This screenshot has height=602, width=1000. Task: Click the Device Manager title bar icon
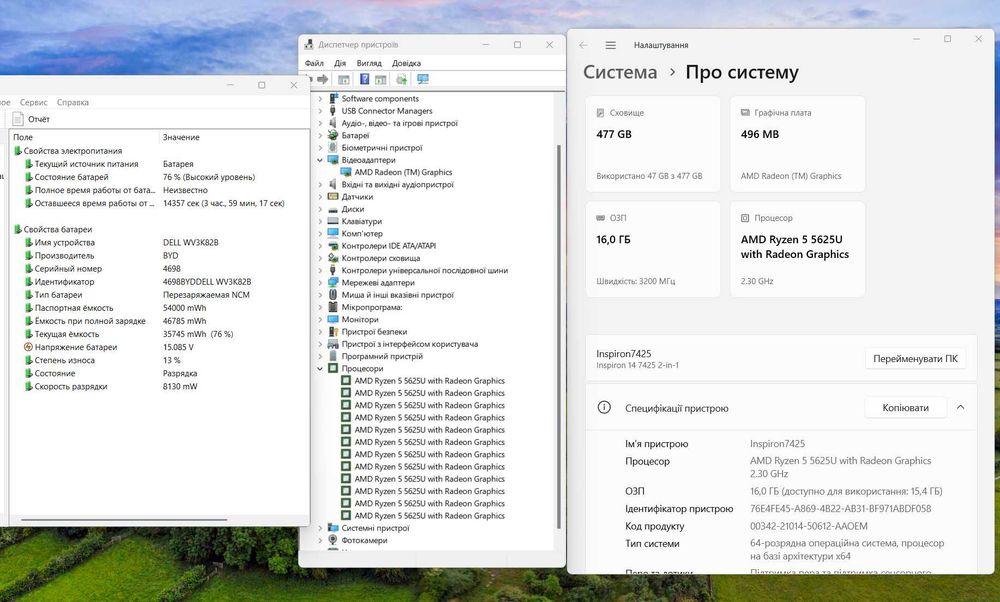pyautogui.click(x=309, y=45)
